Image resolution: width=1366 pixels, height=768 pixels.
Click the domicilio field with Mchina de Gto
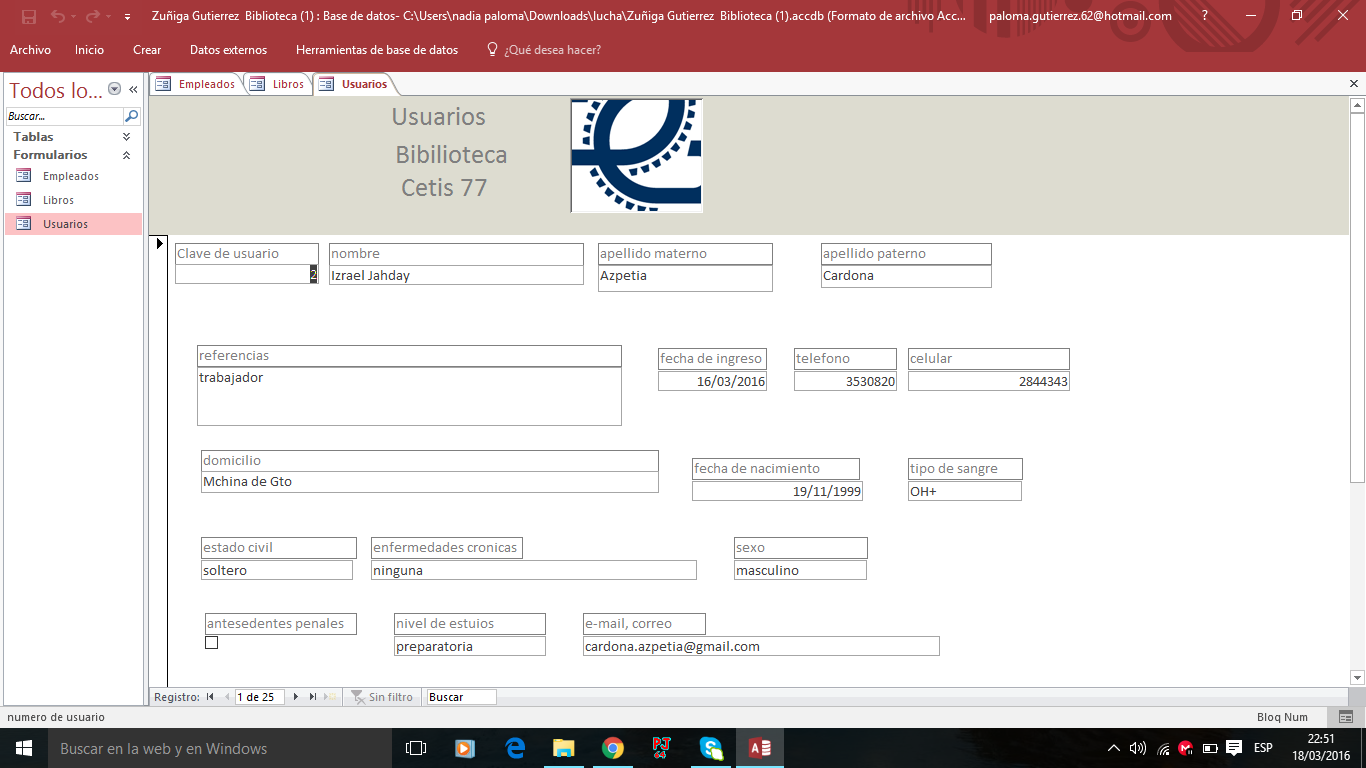click(430, 482)
